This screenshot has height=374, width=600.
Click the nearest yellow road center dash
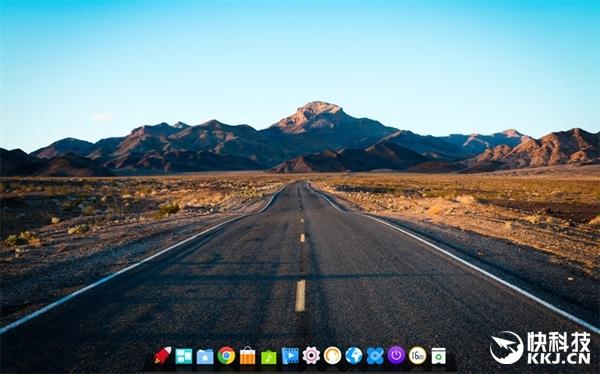[300, 296]
